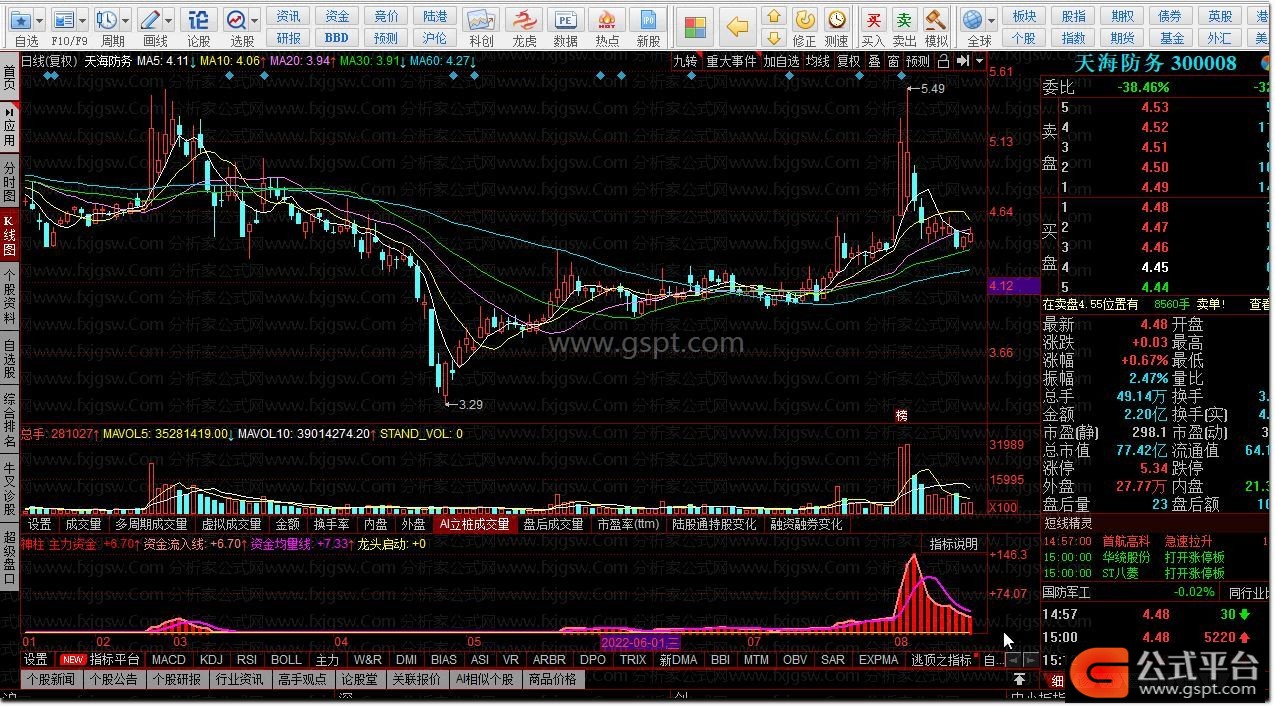Screen dimensions: 1275x706
Task: Click the 周期 period clock icon
Action: [x=107, y=20]
